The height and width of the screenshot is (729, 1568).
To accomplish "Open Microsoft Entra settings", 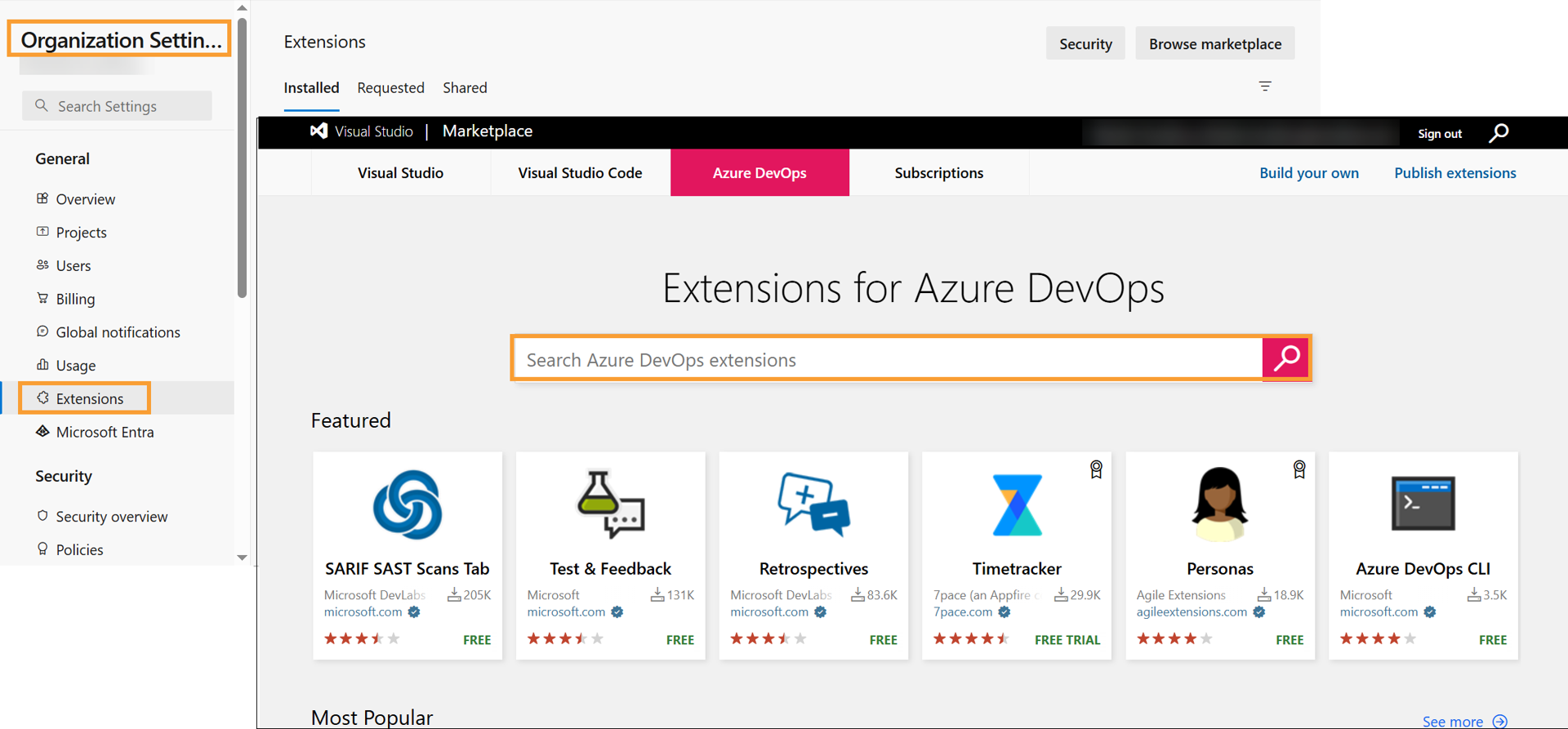I will pyautogui.click(x=118, y=432).
